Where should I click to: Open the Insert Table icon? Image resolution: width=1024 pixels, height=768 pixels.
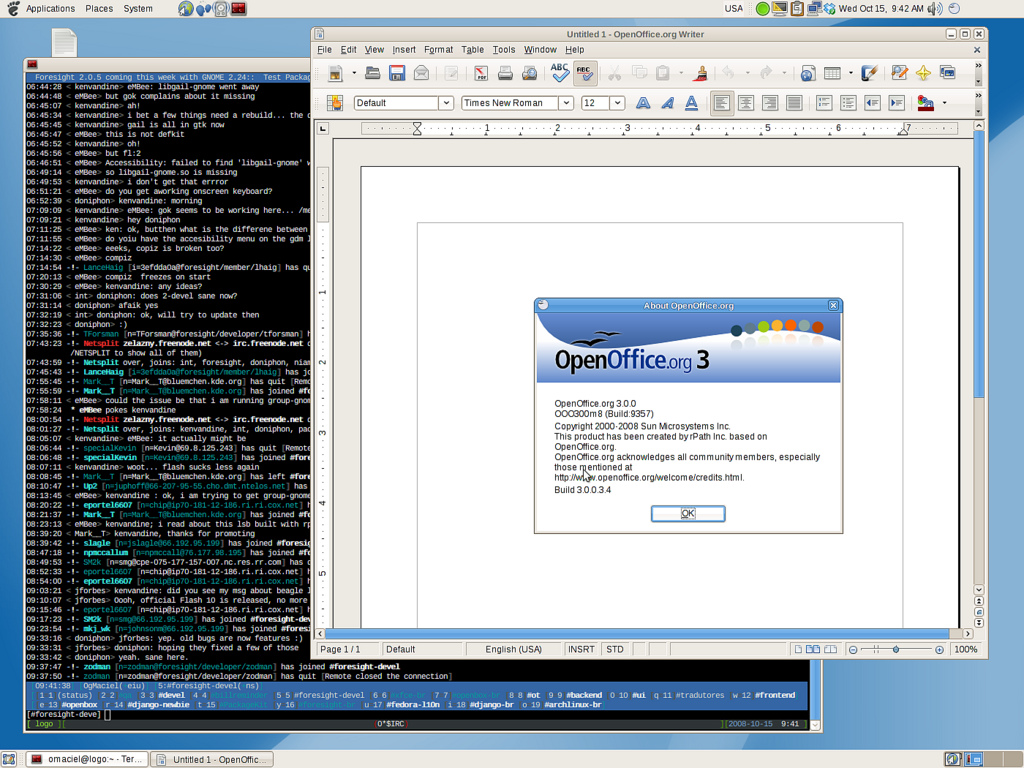(x=832, y=73)
